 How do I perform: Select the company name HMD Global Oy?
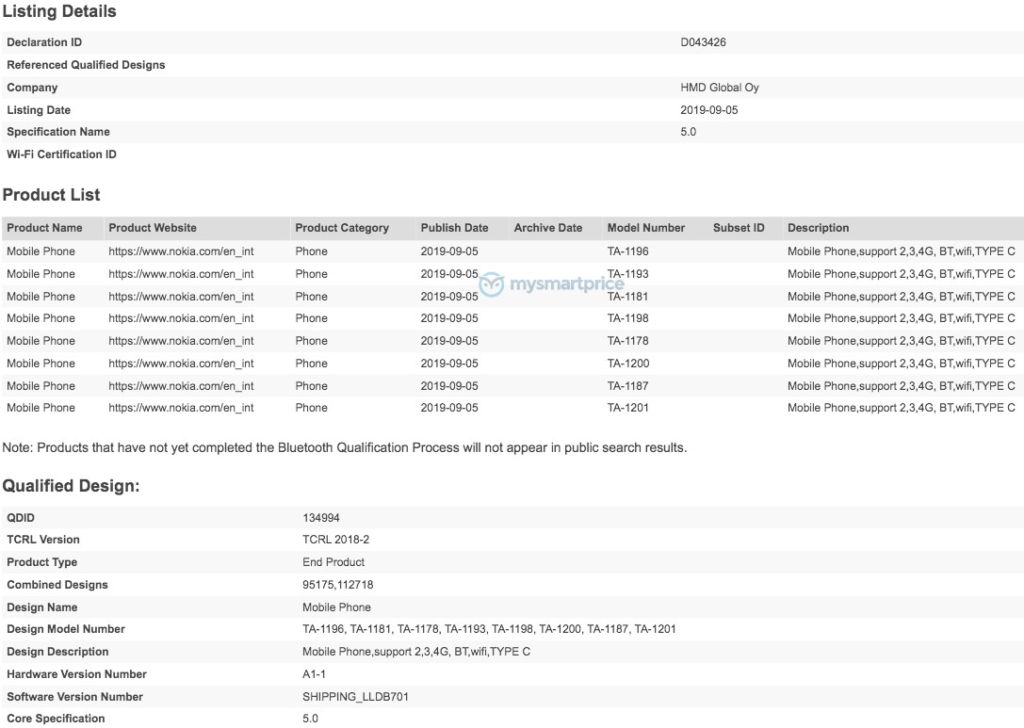click(719, 87)
